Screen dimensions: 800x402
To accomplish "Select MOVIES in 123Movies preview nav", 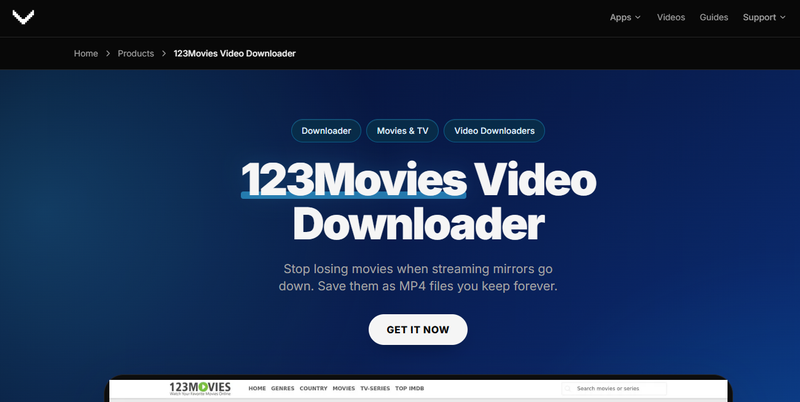I will pyautogui.click(x=344, y=389).
